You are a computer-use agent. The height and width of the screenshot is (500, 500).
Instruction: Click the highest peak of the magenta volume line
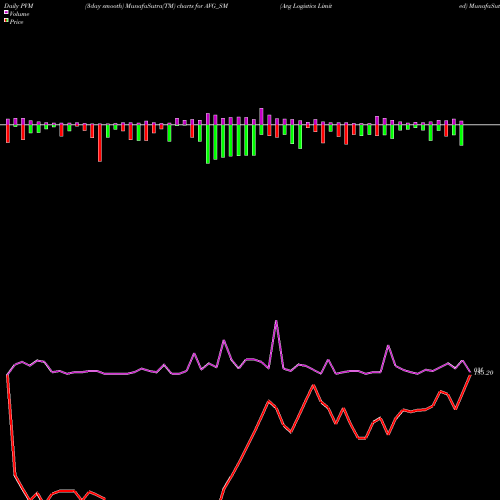(276, 321)
